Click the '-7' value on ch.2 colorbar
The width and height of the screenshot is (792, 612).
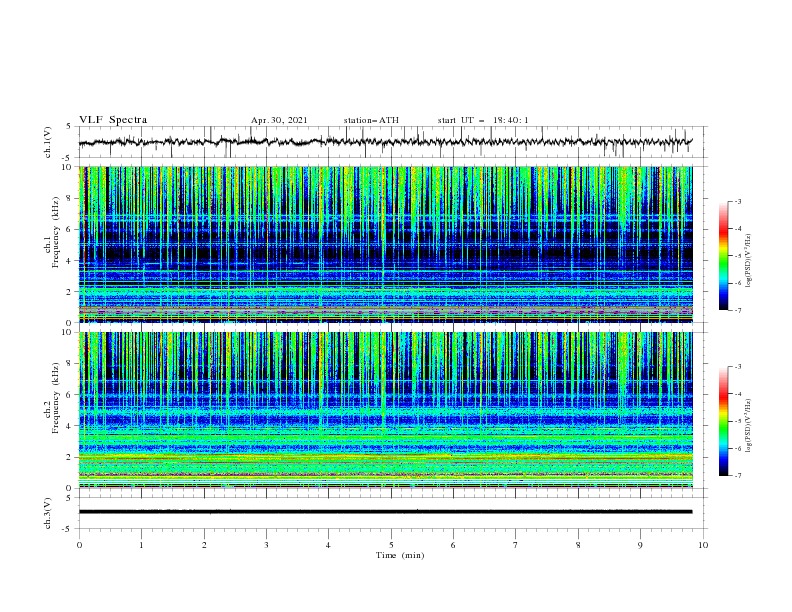(x=737, y=476)
